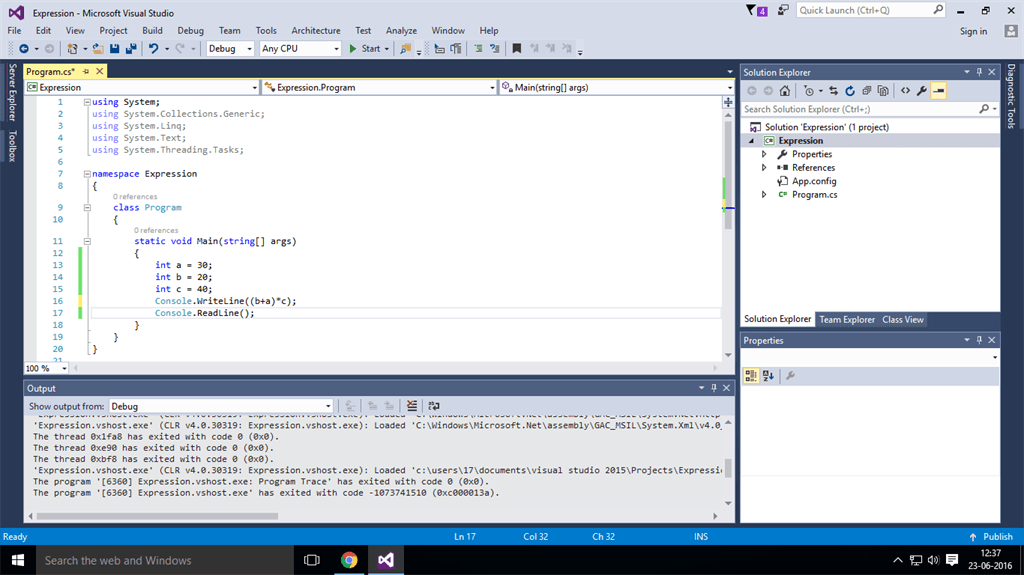The height and width of the screenshot is (575, 1024).
Task: Toggle Categorized view in Properties panel
Action: coord(752,376)
